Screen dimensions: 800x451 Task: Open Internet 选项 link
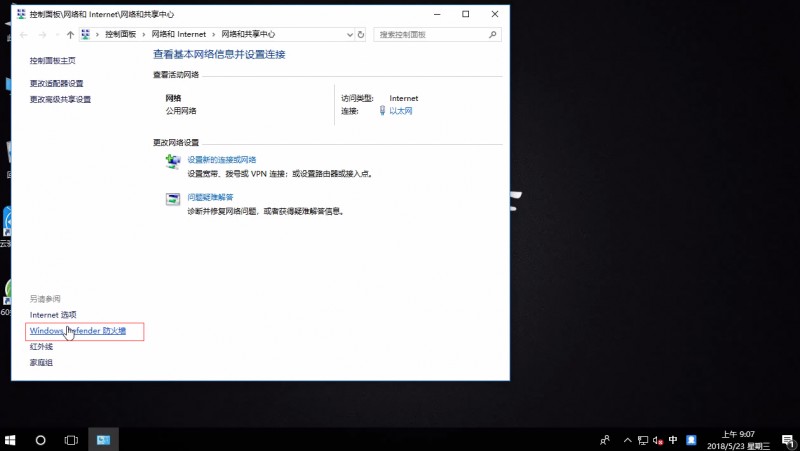click(53, 315)
